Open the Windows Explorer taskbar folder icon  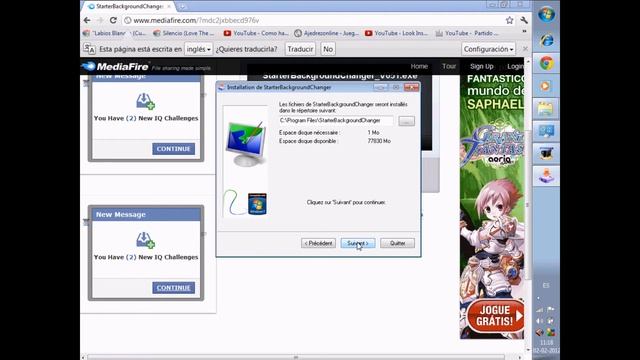click(546, 108)
